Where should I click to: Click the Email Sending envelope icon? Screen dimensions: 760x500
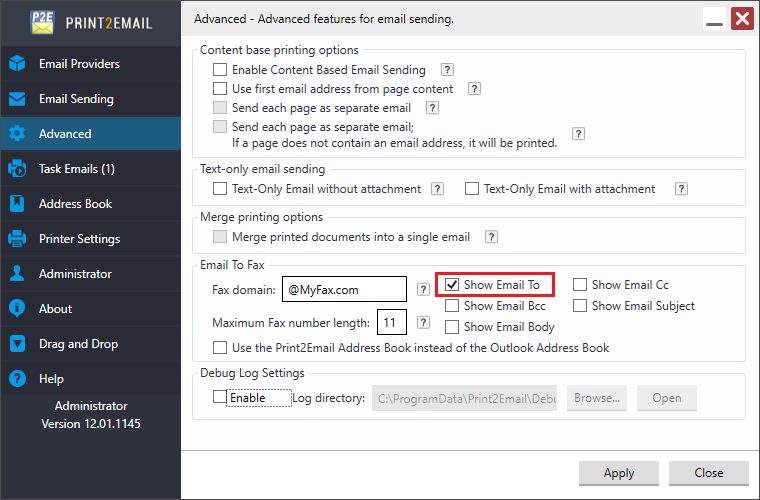(17, 99)
